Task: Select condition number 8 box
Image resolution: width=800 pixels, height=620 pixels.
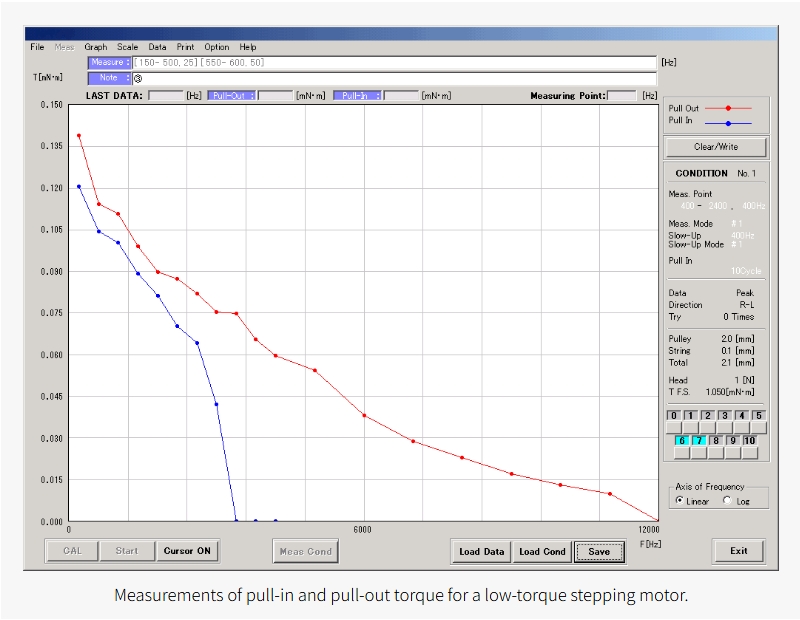Action: click(716, 440)
